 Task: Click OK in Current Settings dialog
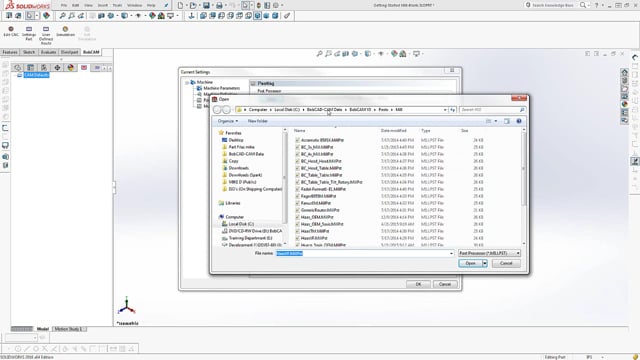click(x=418, y=284)
